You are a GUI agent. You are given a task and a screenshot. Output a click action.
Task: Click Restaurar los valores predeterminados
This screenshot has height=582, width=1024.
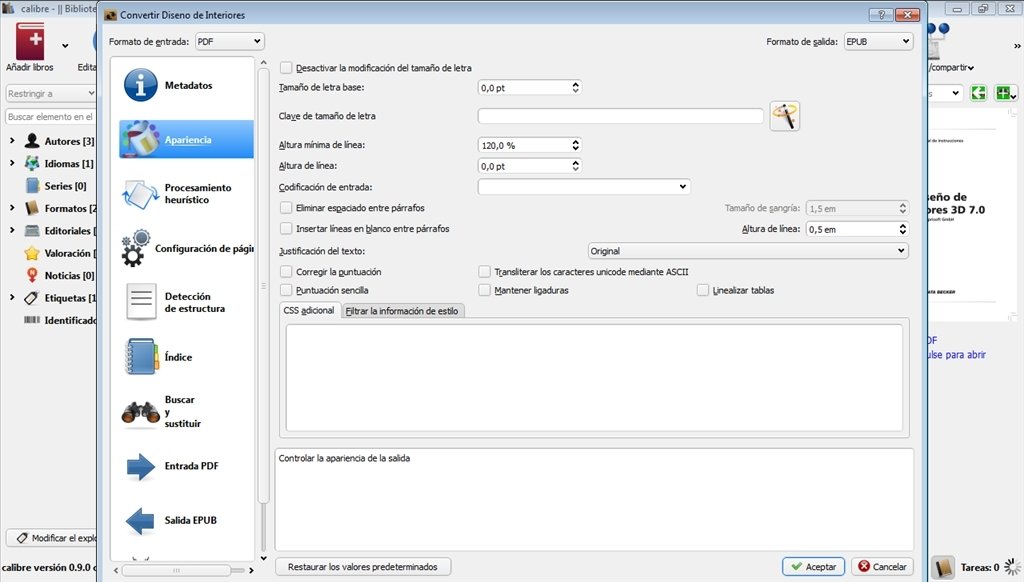pos(362,566)
